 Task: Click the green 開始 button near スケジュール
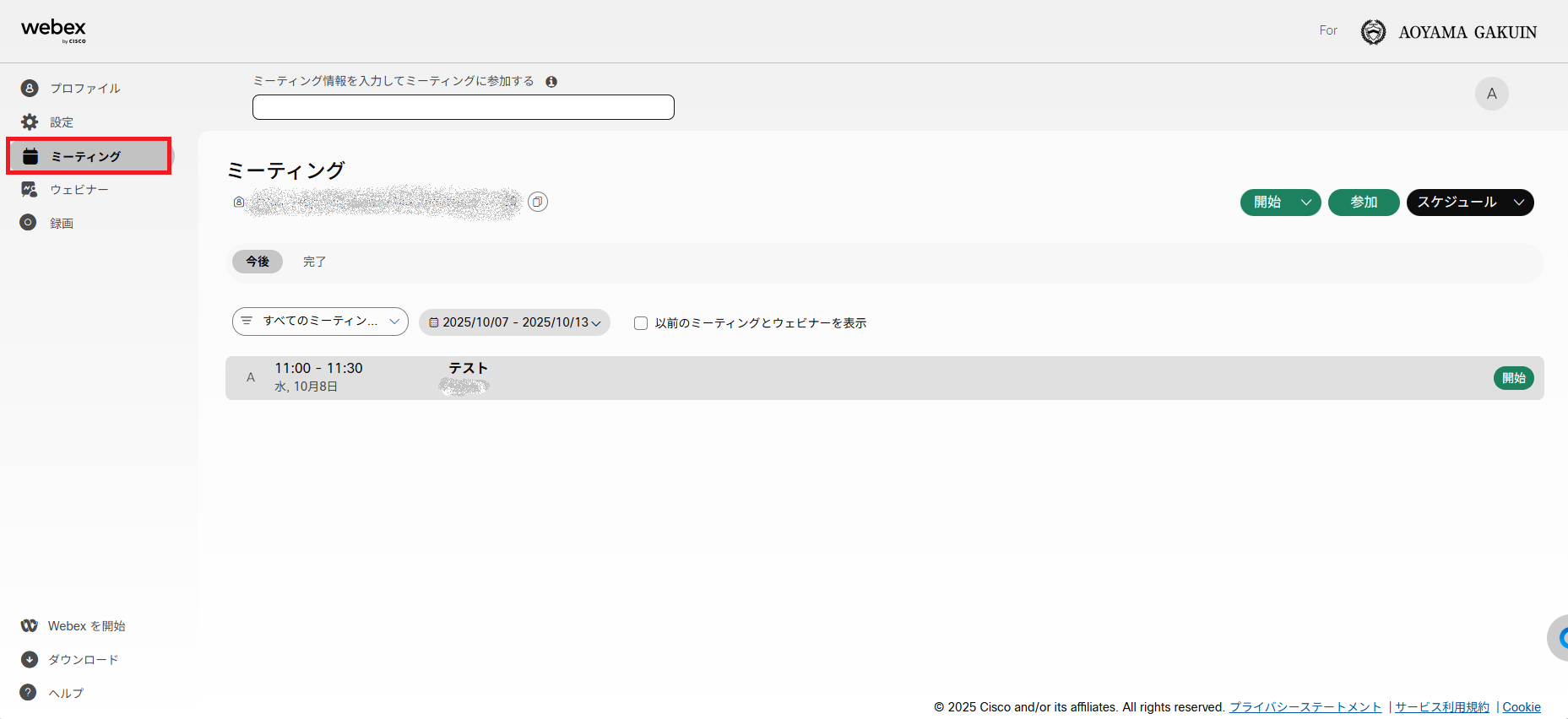[1267, 203]
